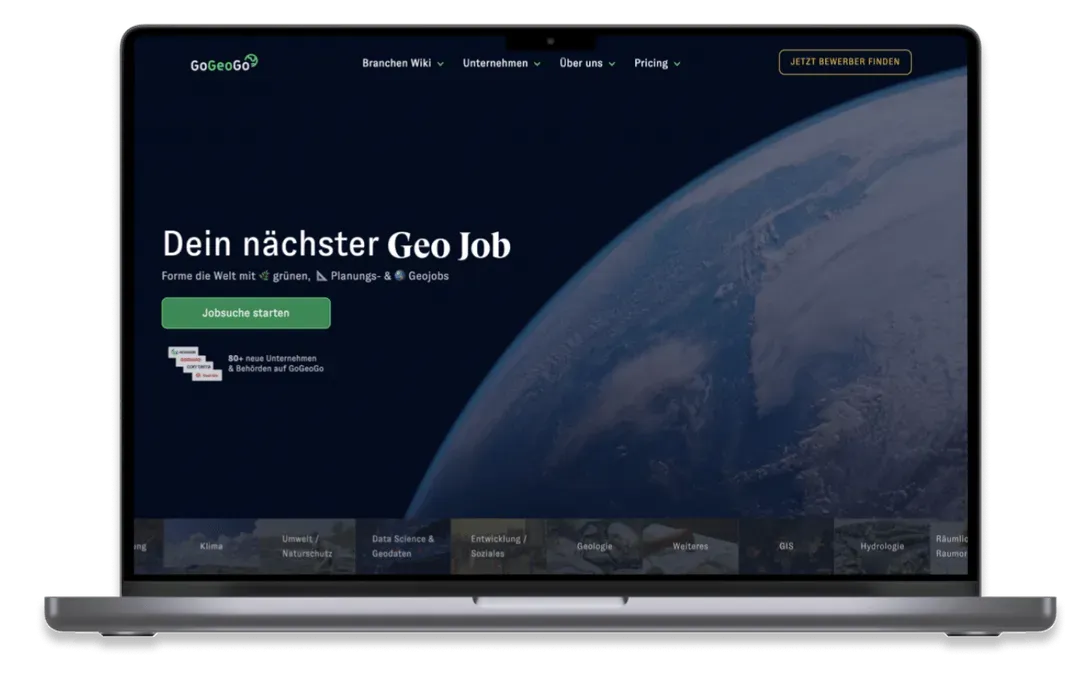
Task: Select the Data Science & Geodaten tile
Action: tap(403, 546)
